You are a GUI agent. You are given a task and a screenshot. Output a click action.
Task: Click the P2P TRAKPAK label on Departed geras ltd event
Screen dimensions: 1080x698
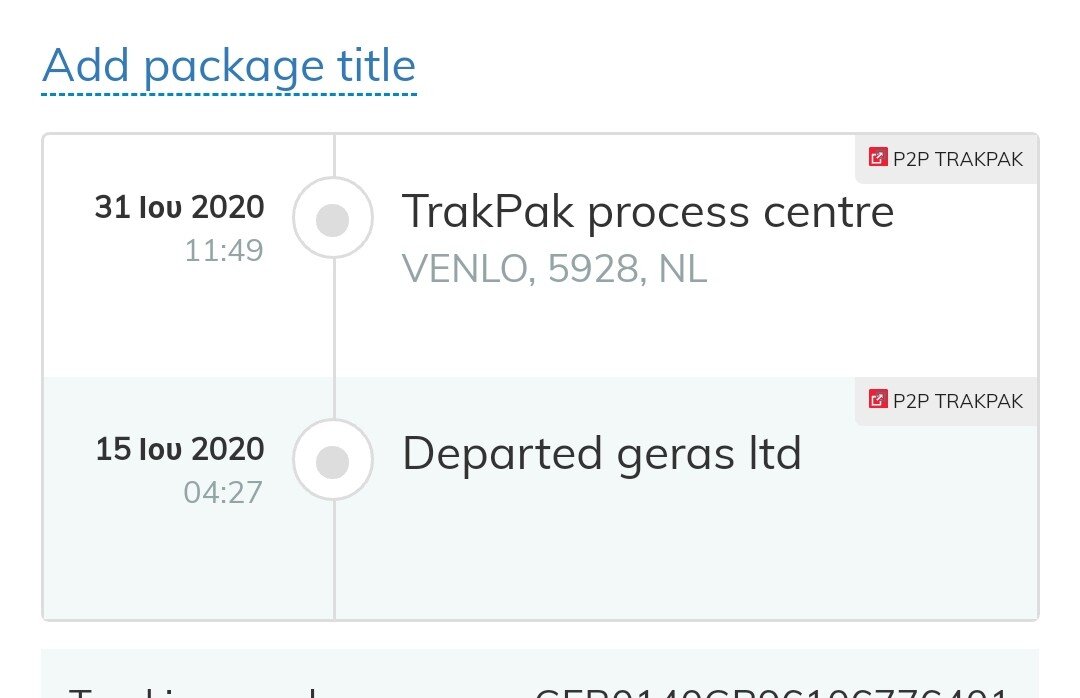click(x=957, y=401)
